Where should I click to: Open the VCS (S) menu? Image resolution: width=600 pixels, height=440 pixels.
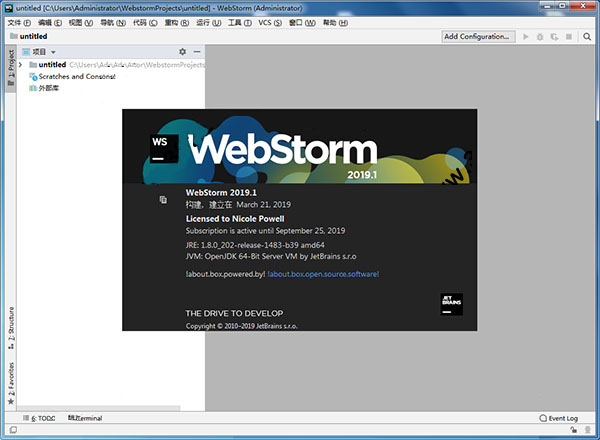point(270,23)
